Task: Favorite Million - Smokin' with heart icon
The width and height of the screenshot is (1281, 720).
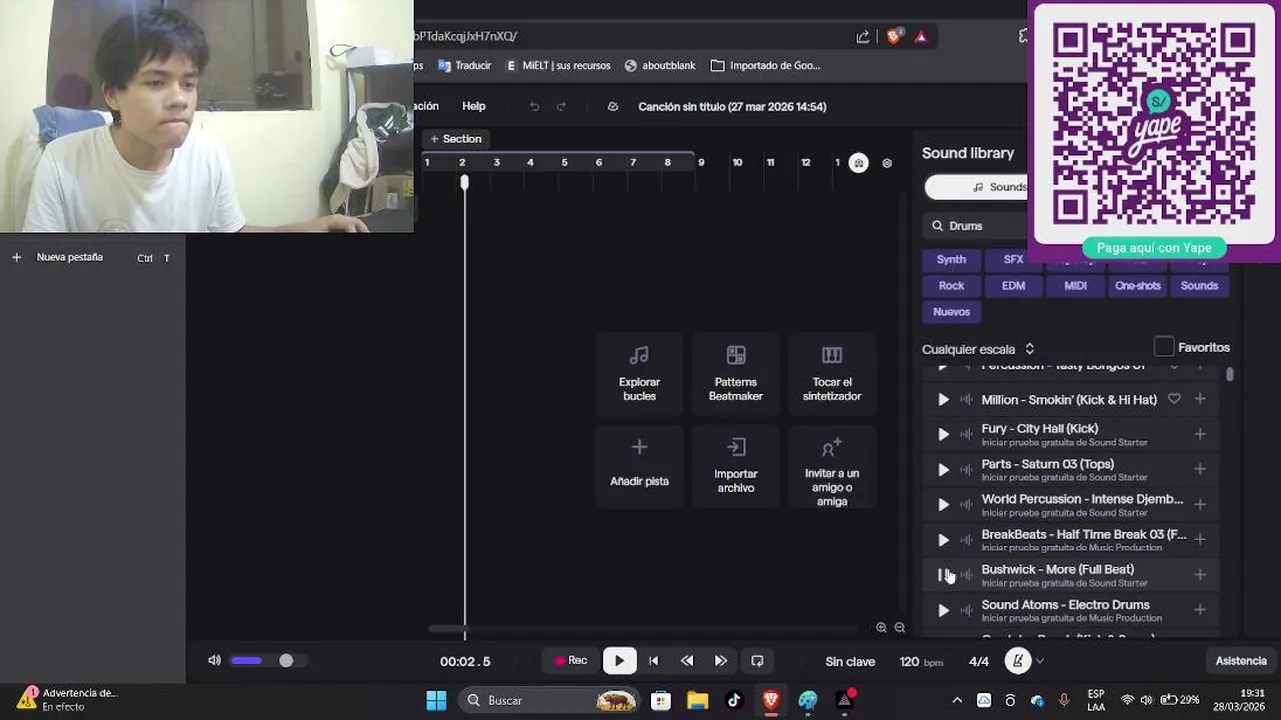Action: click(x=1174, y=399)
